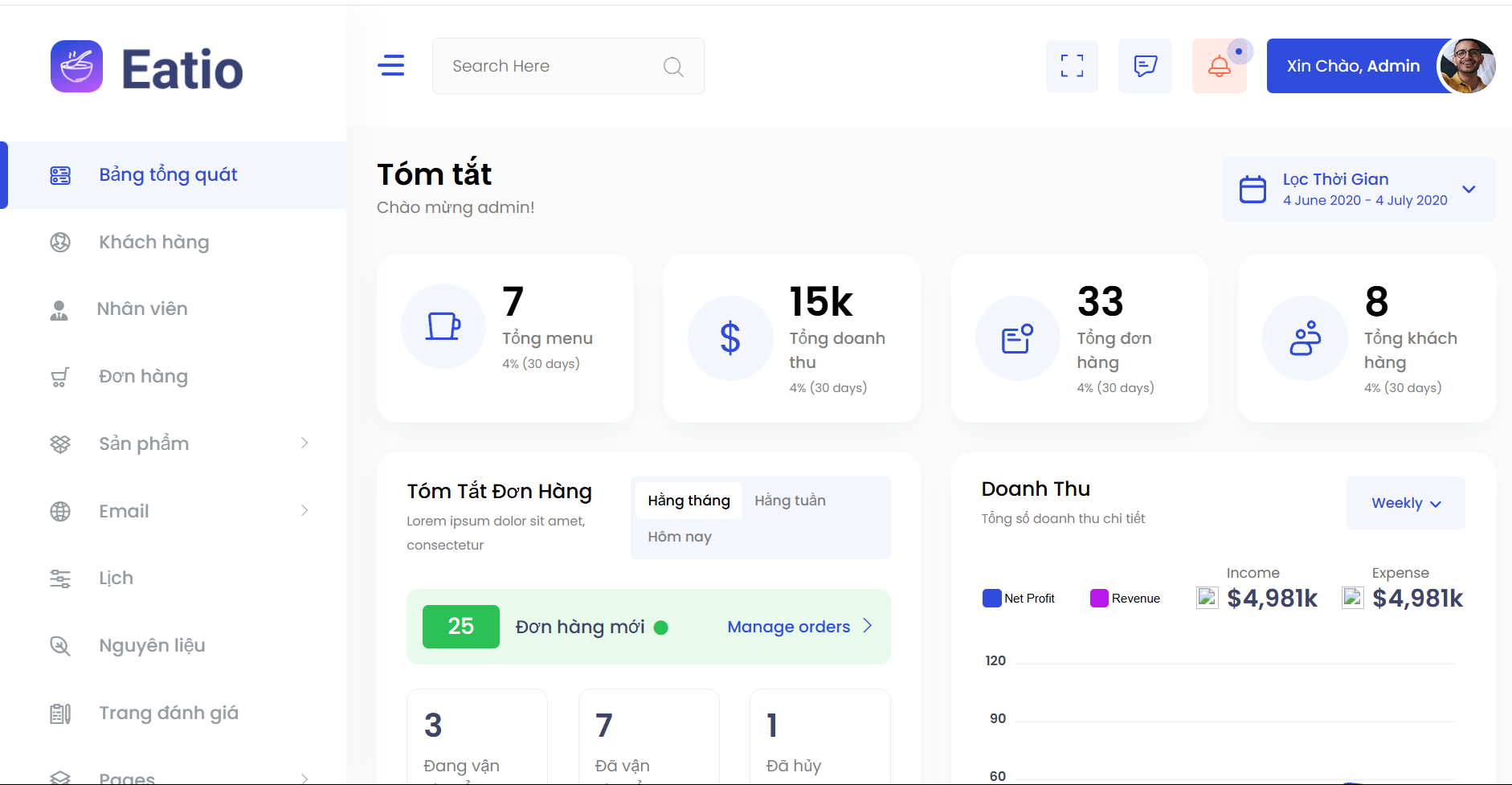Switch to the Hằng tuần tab
The image size is (1512, 785).
pyautogui.click(x=790, y=501)
